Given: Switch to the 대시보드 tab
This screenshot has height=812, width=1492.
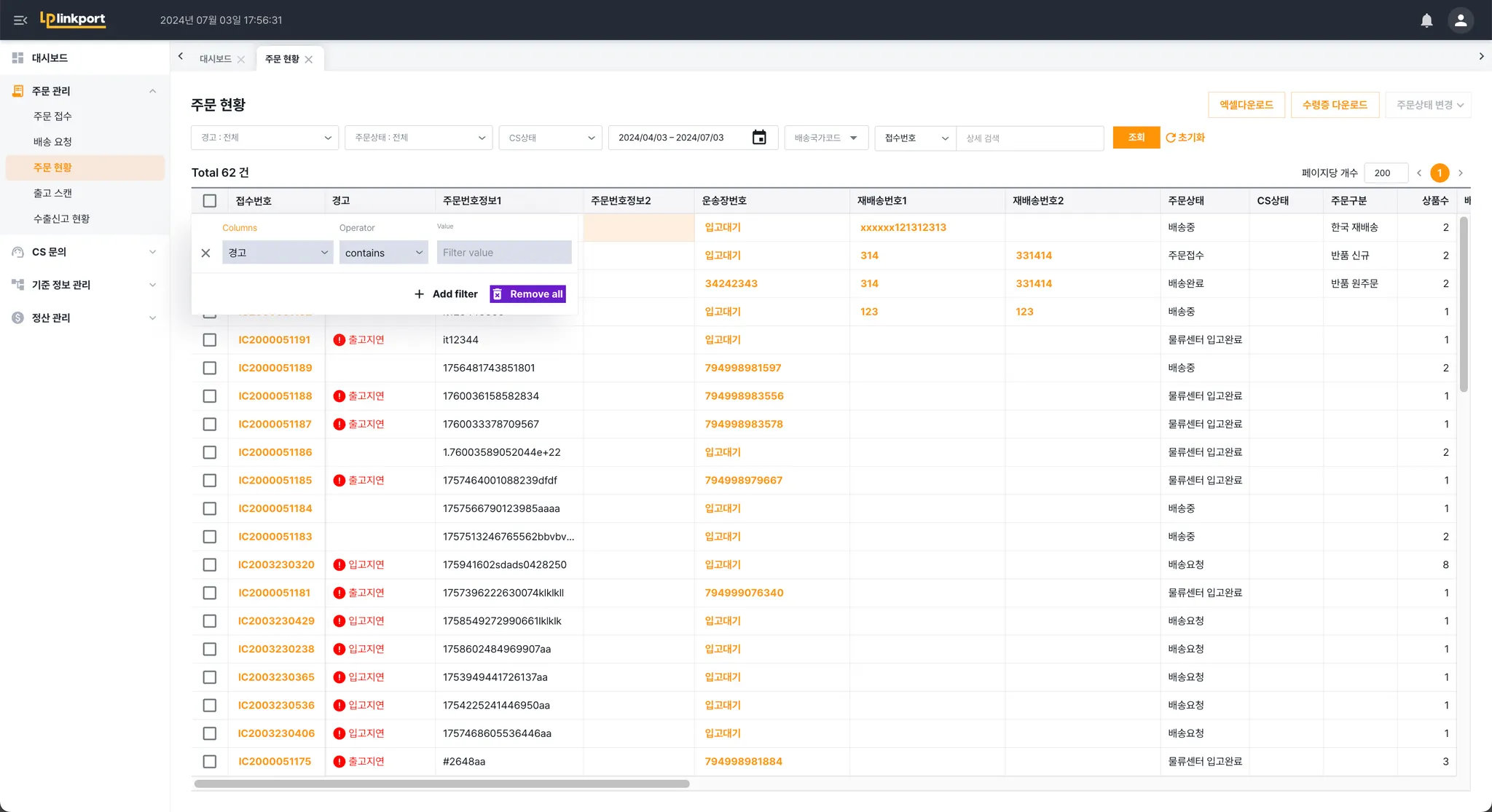Looking at the screenshot, I should [x=215, y=59].
